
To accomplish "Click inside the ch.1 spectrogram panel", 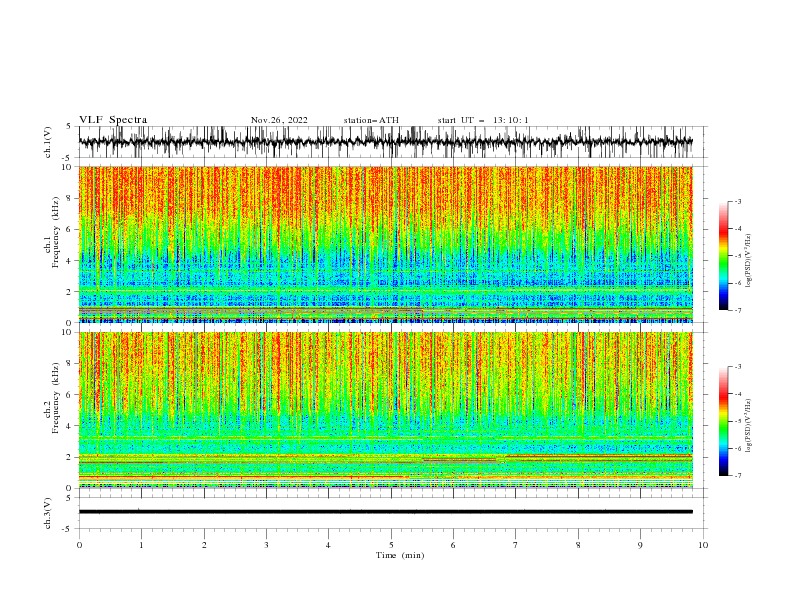I will point(385,244).
